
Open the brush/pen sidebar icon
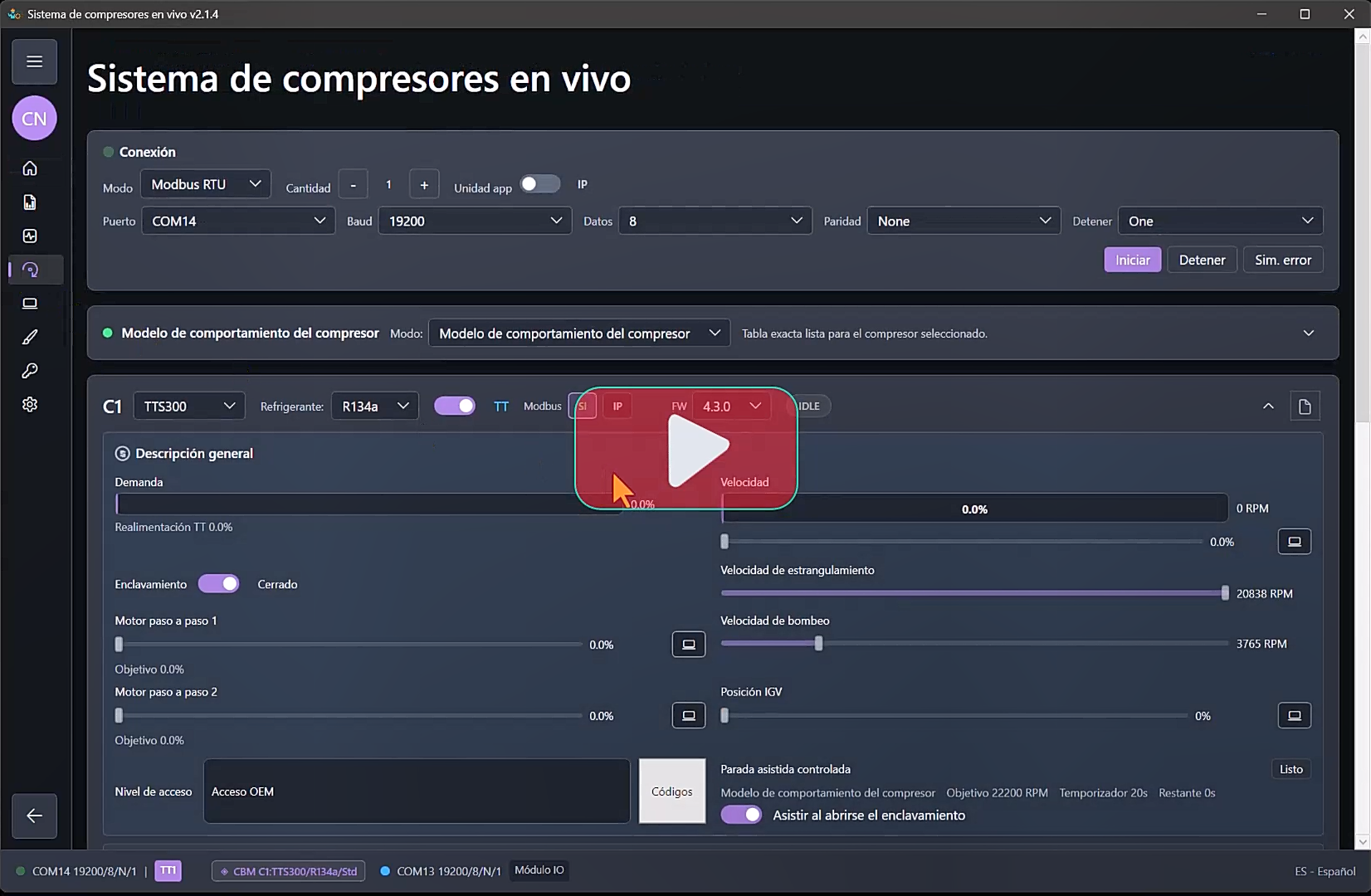coord(30,337)
